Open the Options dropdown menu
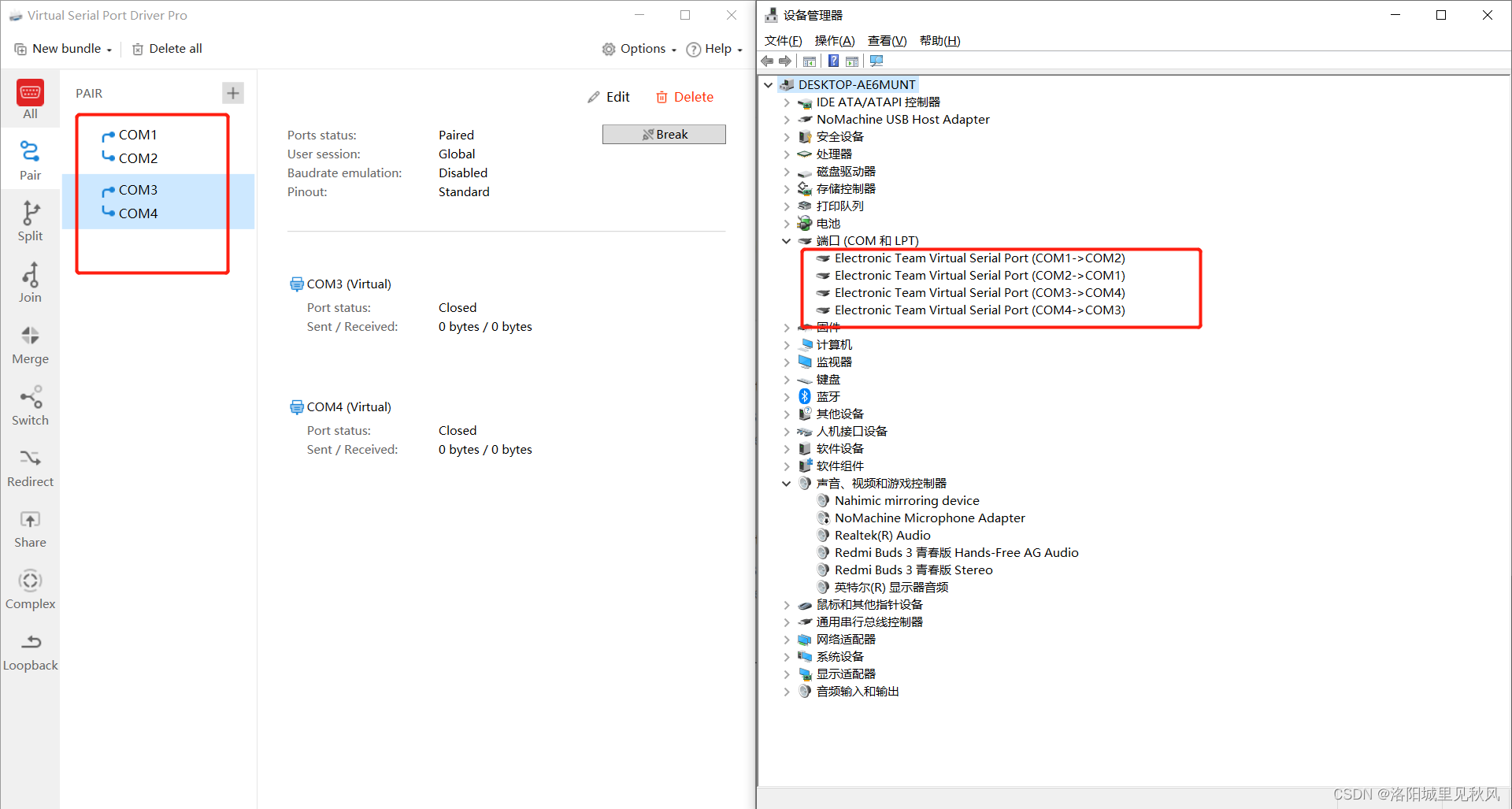The image size is (1512, 809). pos(639,49)
